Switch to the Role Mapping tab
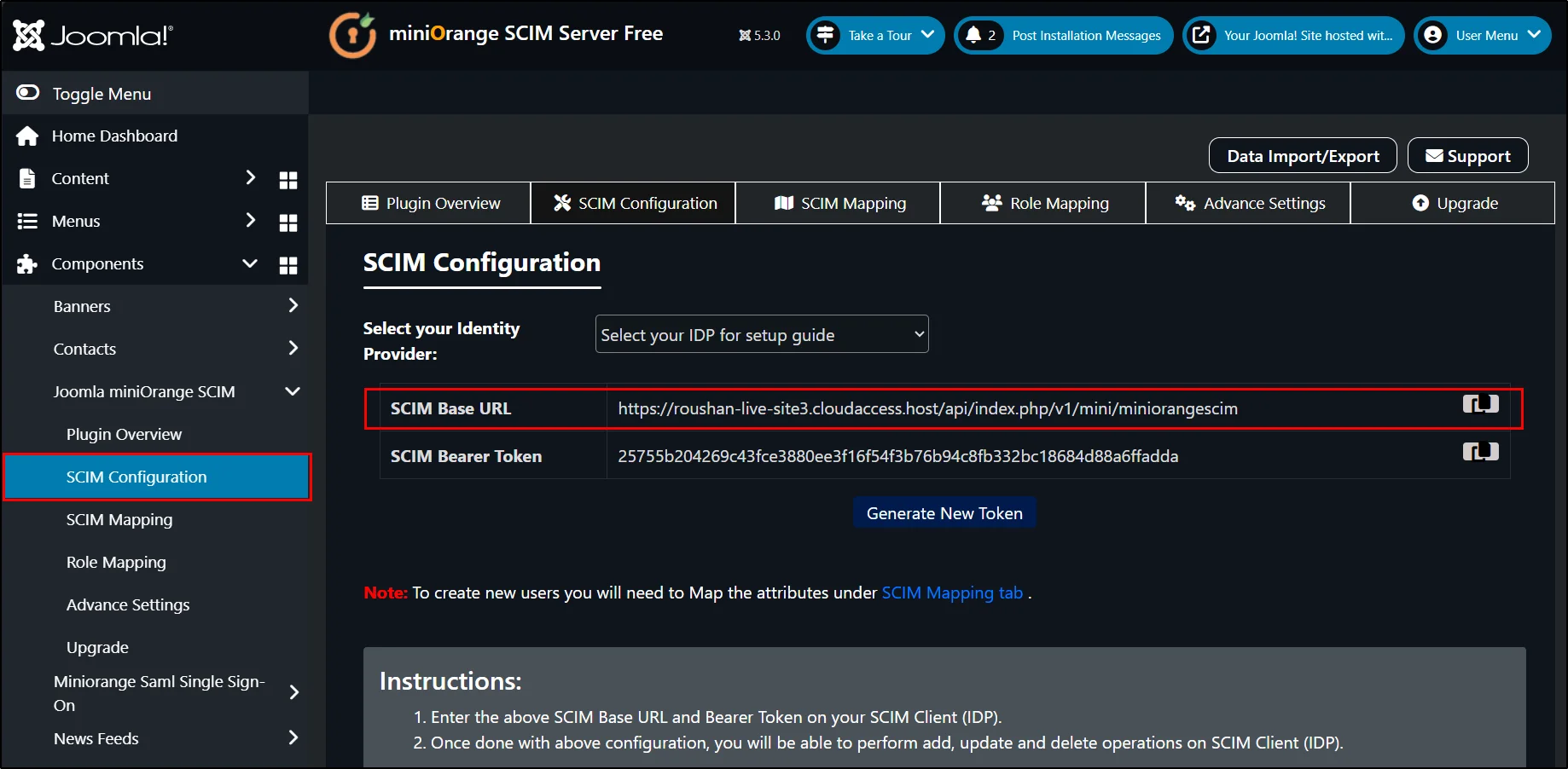This screenshot has width=1568, height=769. (1042, 203)
